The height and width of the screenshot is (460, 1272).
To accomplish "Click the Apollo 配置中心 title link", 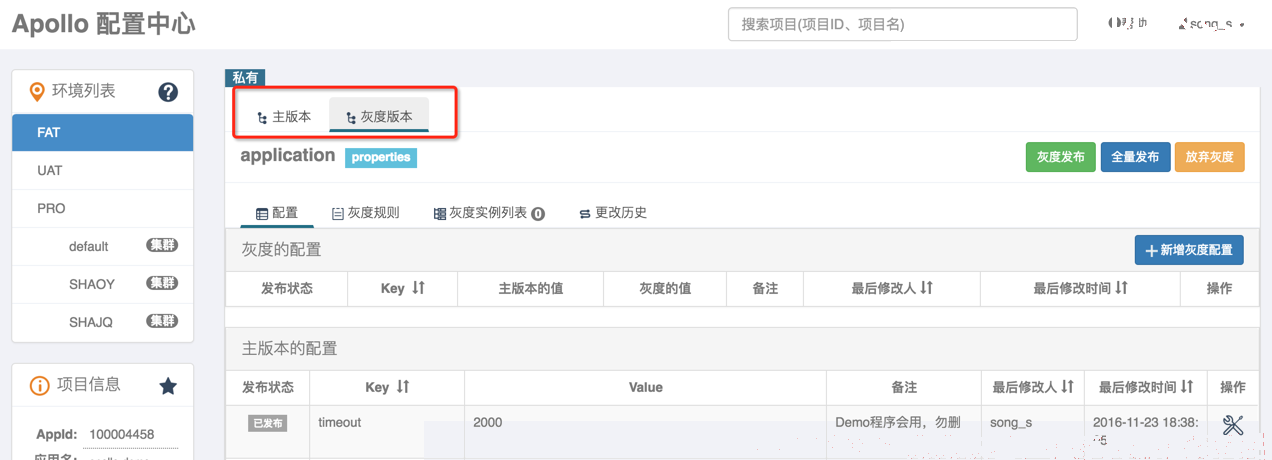I will (103, 24).
